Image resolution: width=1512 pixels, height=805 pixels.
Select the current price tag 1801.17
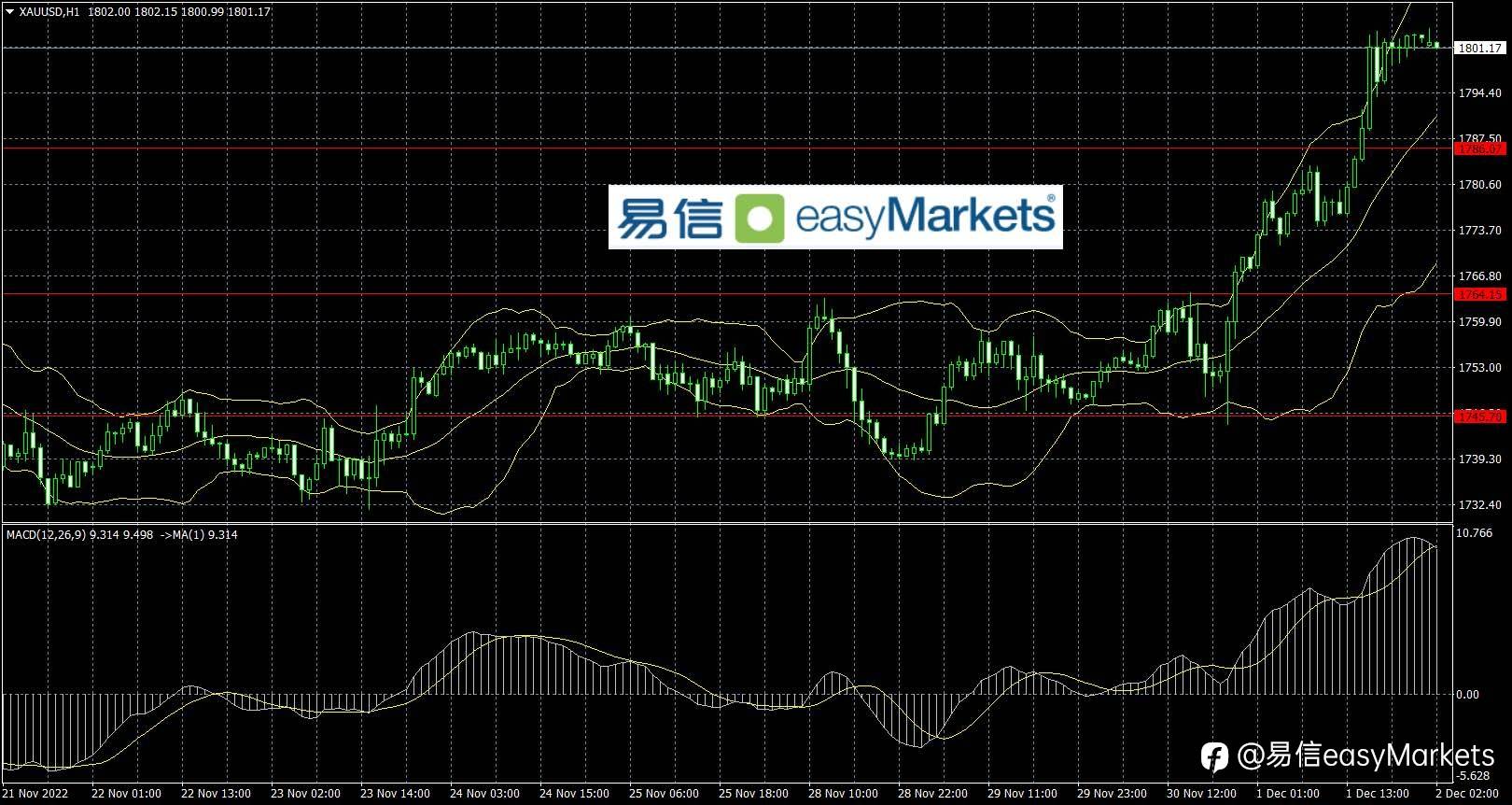1479,48
